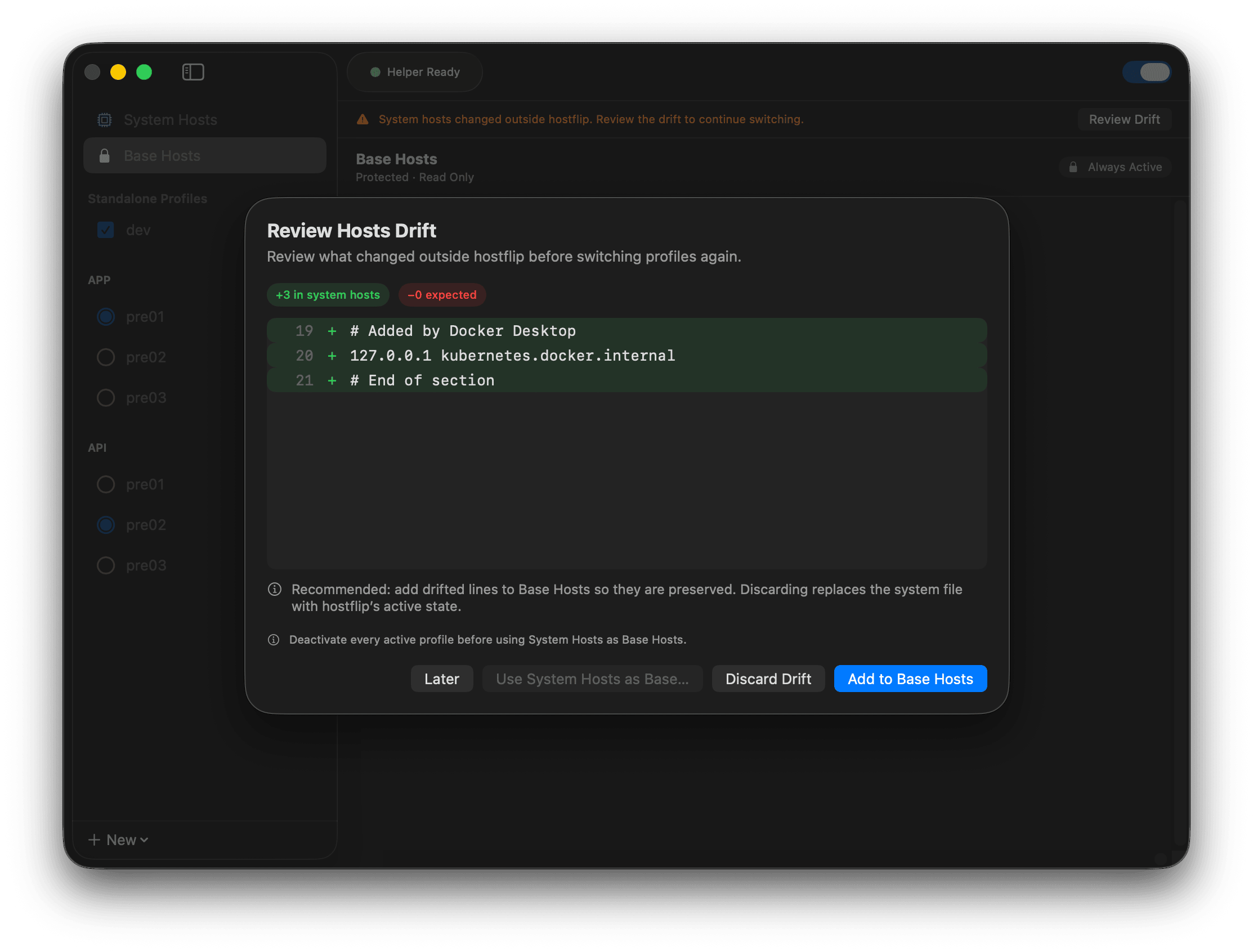The image size is (1253, 952).
Task: Click the plus icon next to New
Action: [x=94, y=840]
